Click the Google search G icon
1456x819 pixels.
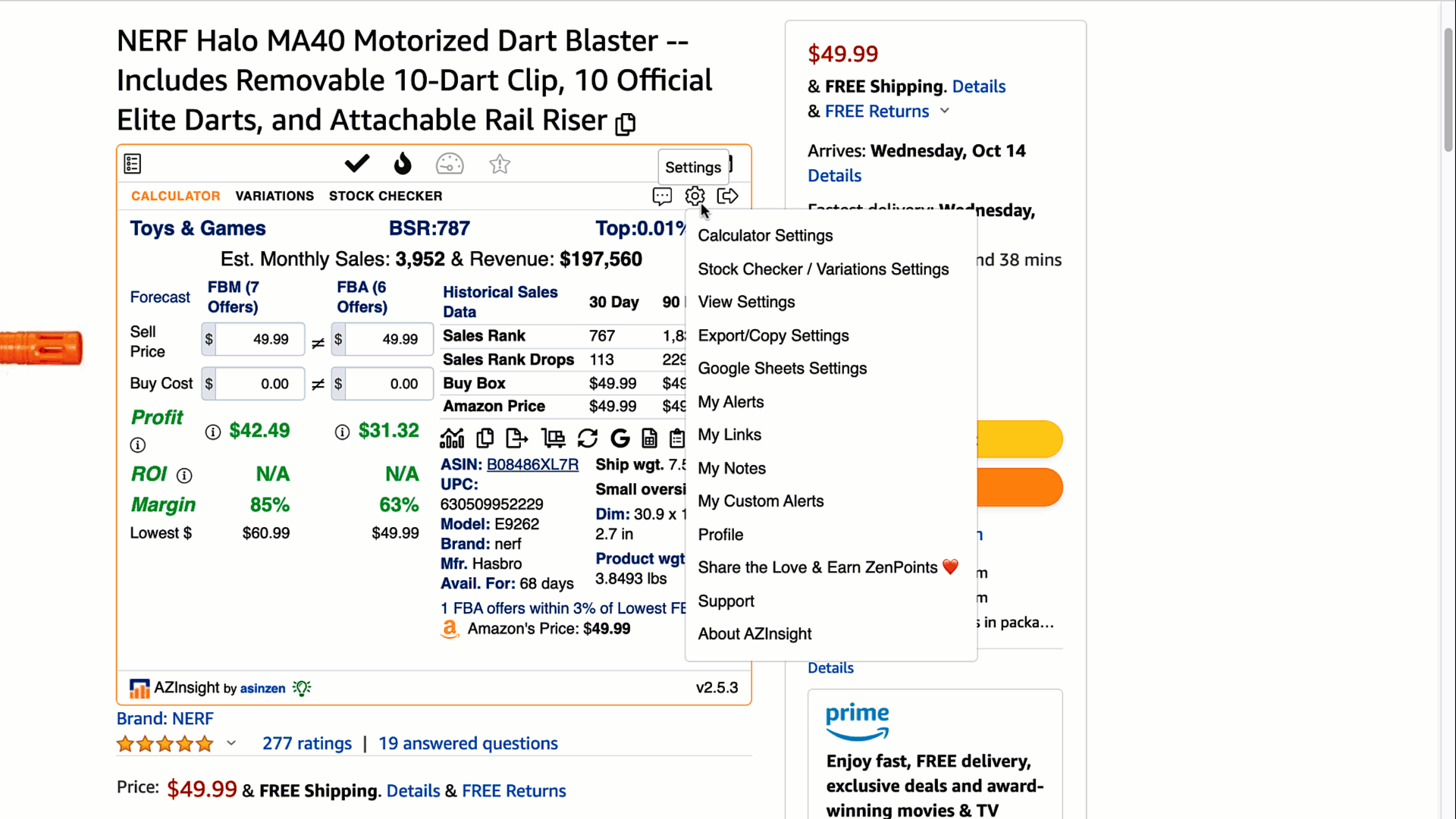pos(620,438)
